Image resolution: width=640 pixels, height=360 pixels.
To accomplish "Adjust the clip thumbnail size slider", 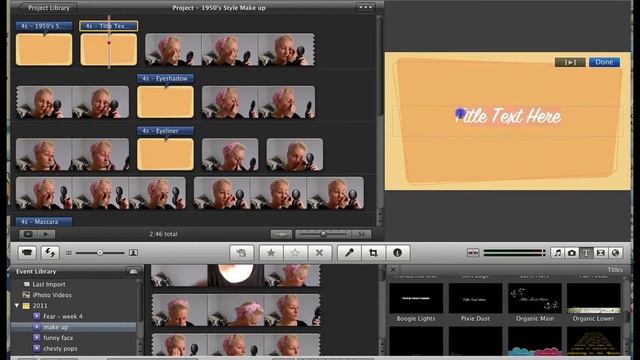I will (x=100, y=253).
